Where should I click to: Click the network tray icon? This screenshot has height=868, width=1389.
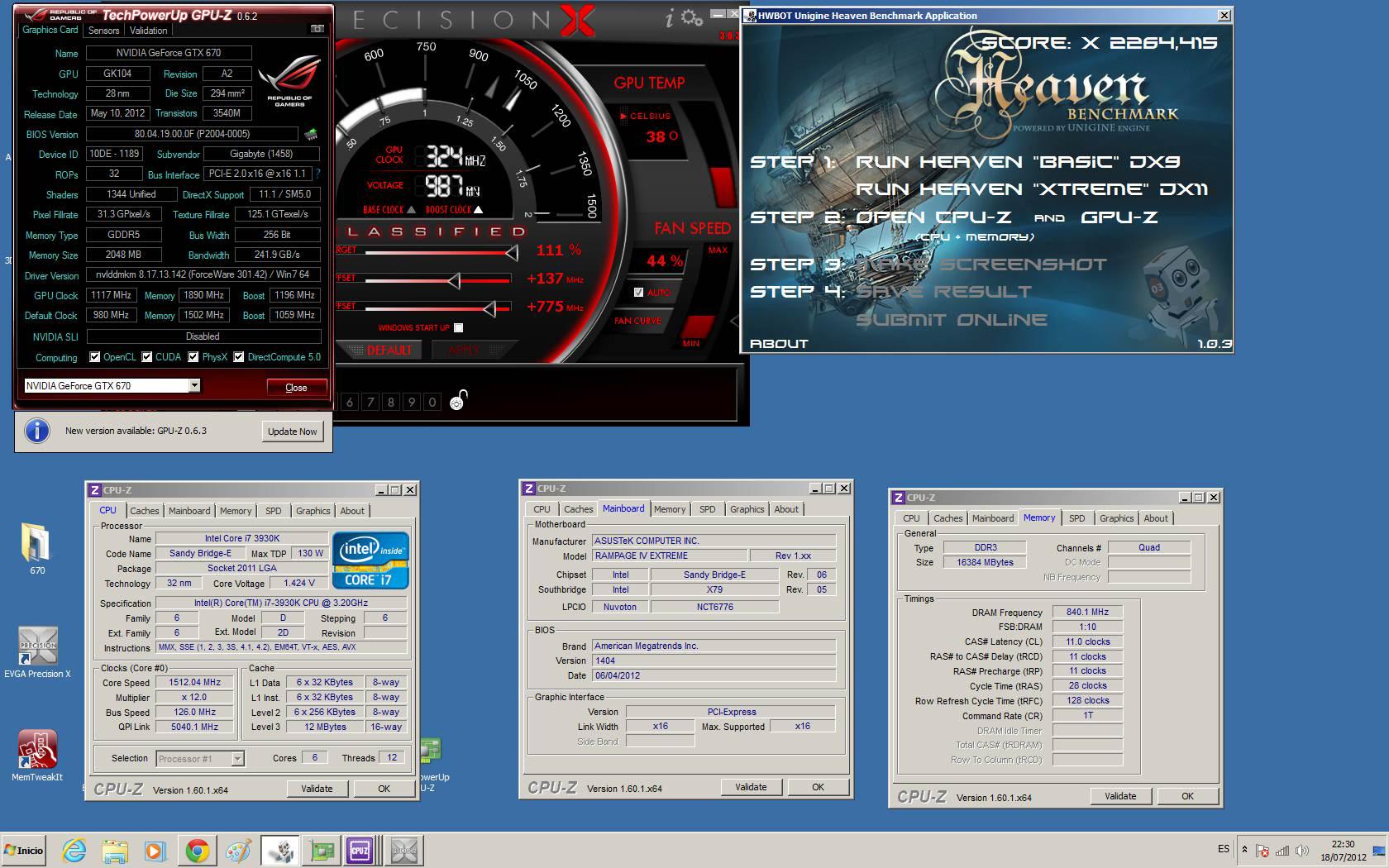coord(1282,851)
